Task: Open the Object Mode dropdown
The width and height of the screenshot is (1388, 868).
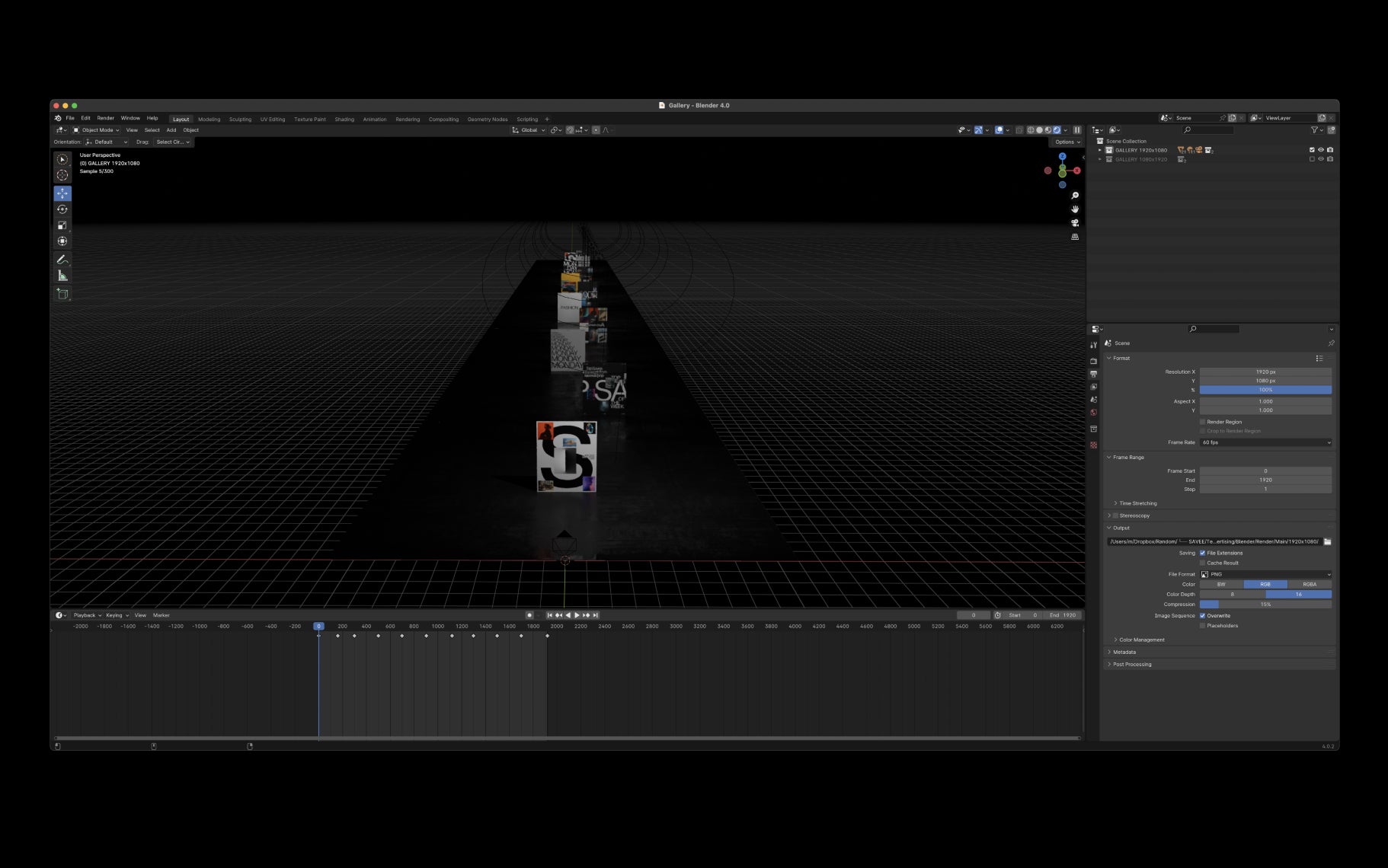Action: 96,130
